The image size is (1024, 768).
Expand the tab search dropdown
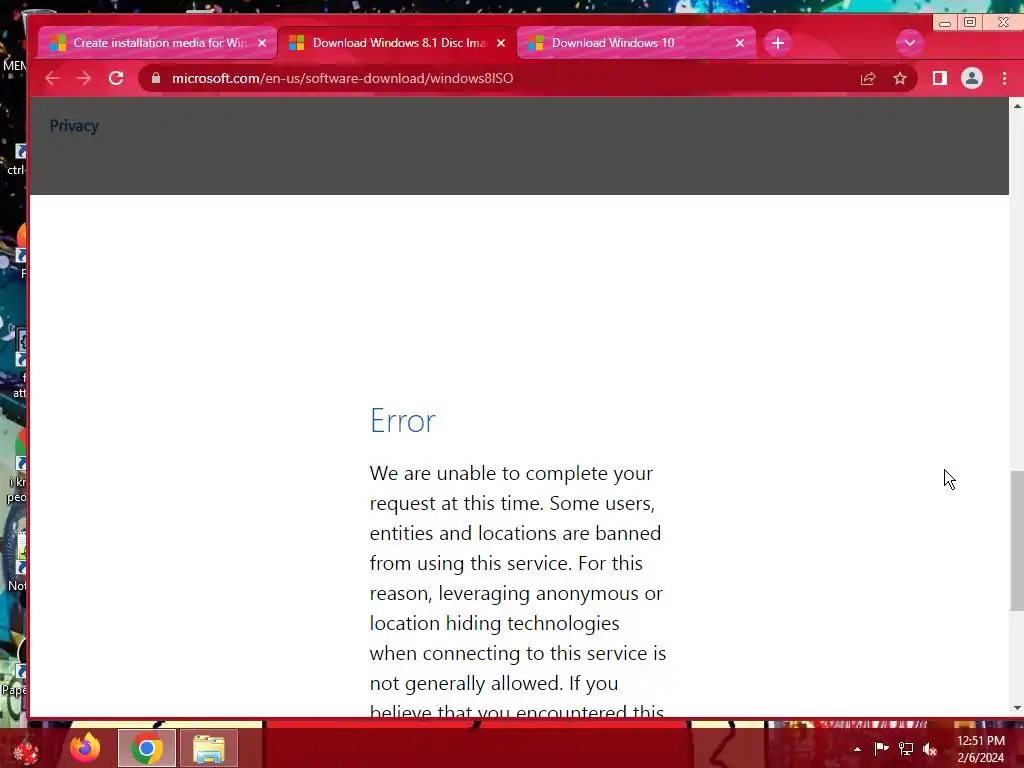pyautogui.click(x=910, y=43)
